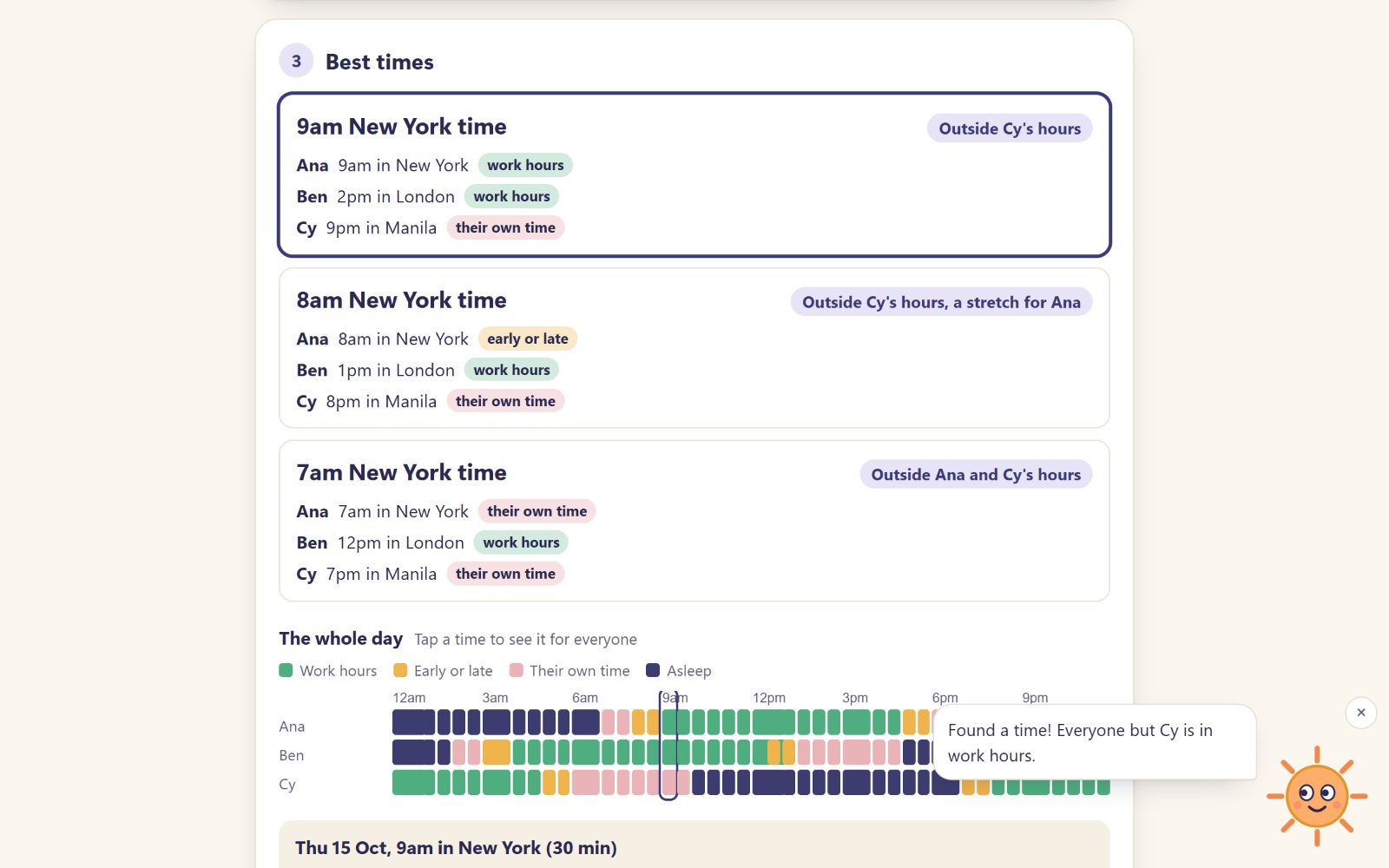Tap the 12am label on the timeline
The width and height of the screenshot is (1389, 868).
click(x=409, y=698)
